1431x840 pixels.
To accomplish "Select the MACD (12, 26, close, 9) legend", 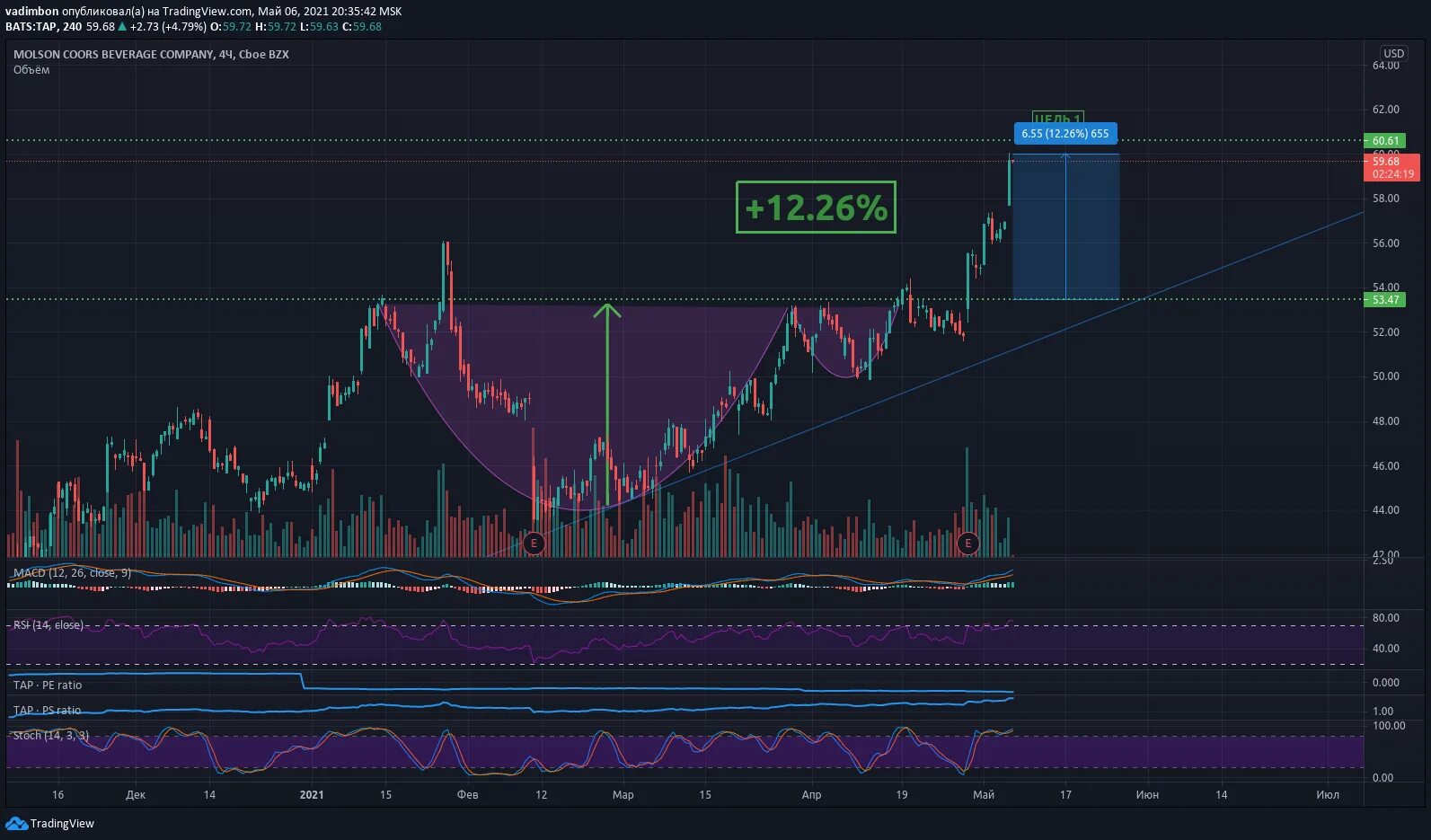I will click(x=72, y=572).
